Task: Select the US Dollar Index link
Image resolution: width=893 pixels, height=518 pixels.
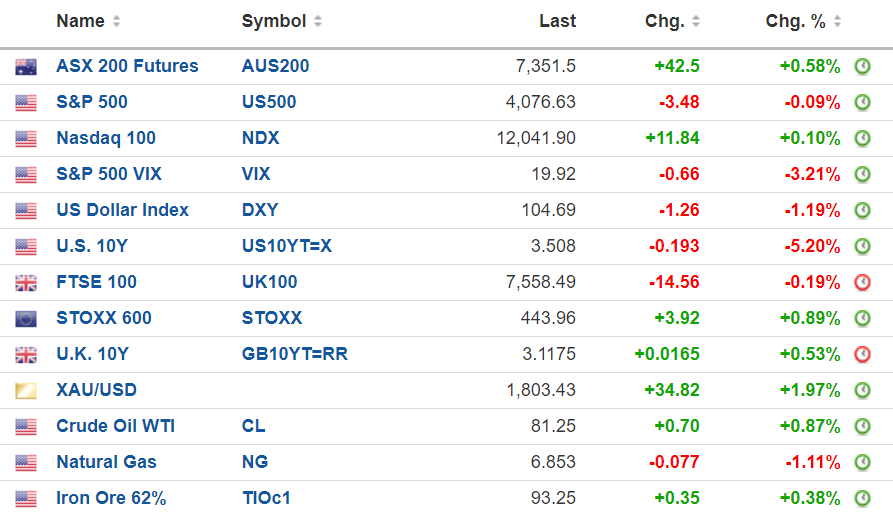Action: pos(122,210)
